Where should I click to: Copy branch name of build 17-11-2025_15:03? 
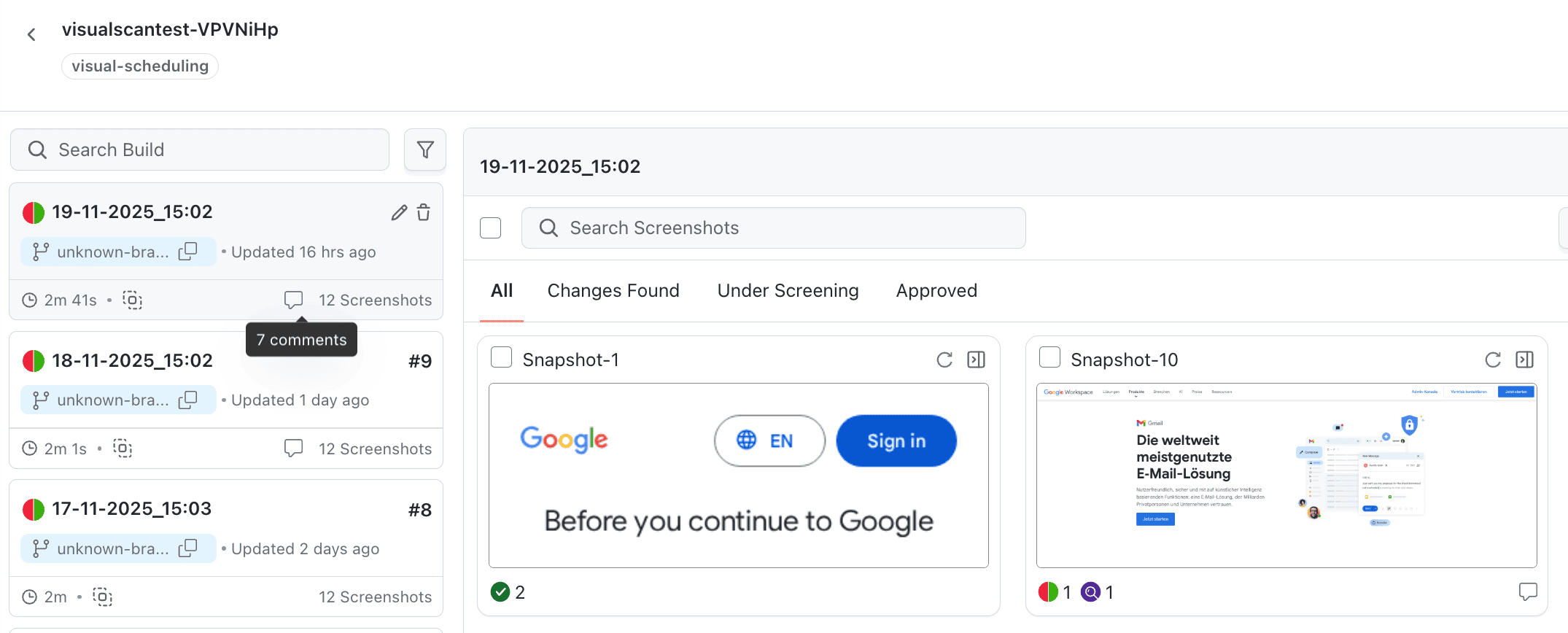click(188, 548)
